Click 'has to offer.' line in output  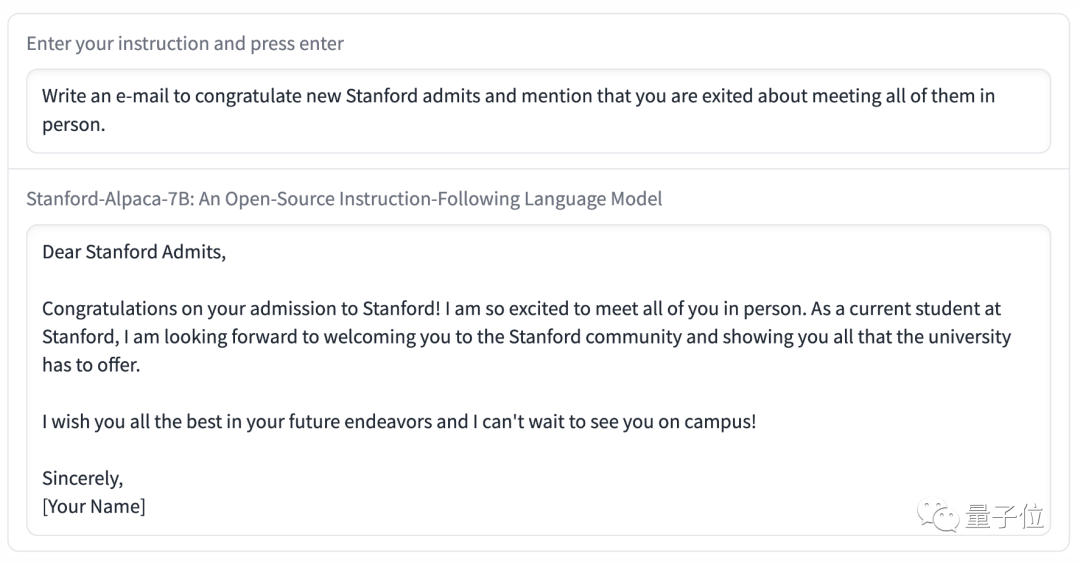coord(91,365)
